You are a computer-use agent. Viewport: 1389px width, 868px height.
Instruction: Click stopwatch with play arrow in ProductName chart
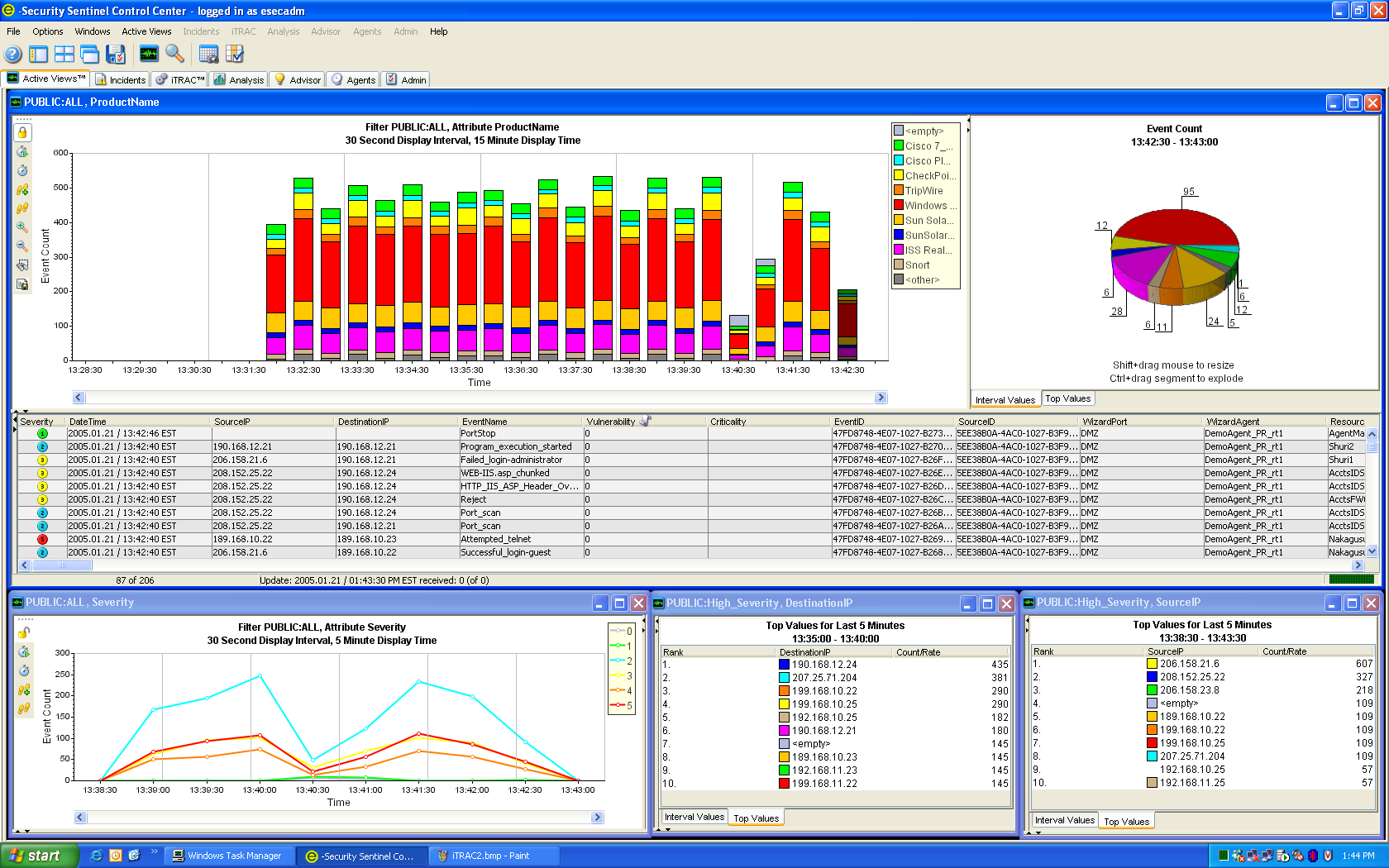click(22, 151)
